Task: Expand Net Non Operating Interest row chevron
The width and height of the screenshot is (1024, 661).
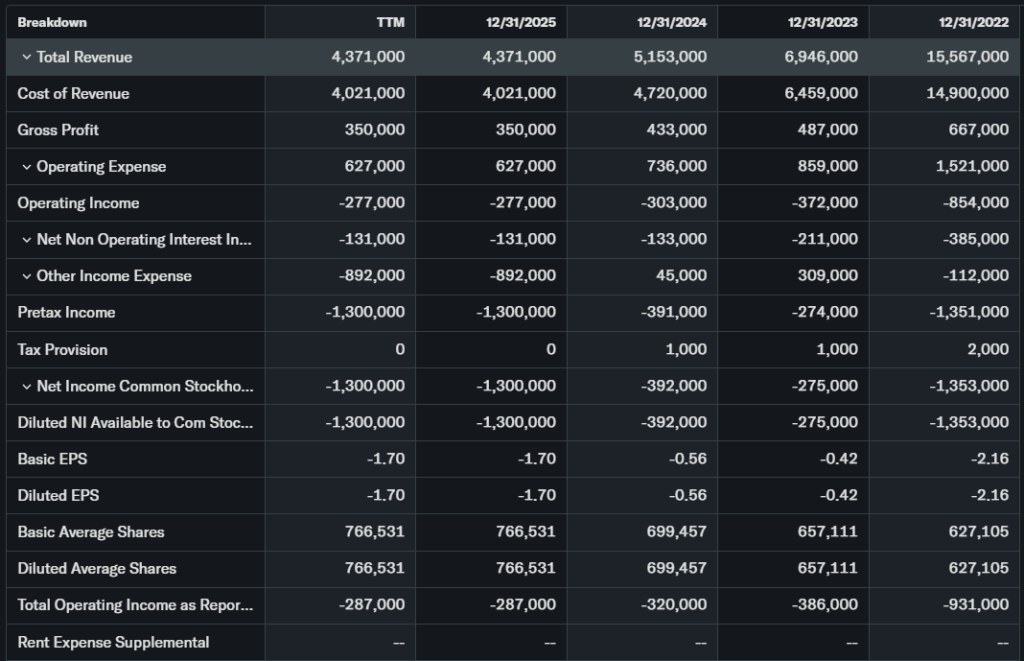Action: pyautogui.click(x=26, y=240)
